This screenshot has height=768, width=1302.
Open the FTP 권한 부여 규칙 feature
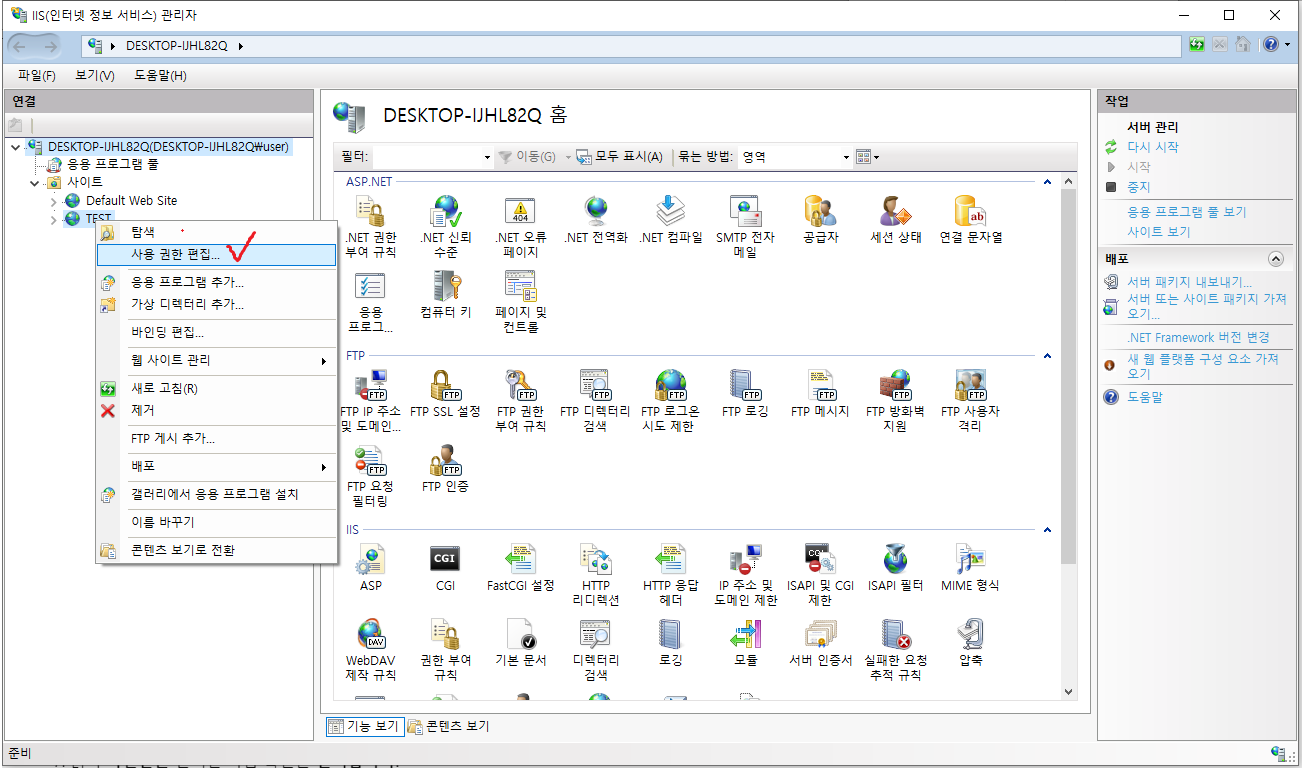[520, 400]
